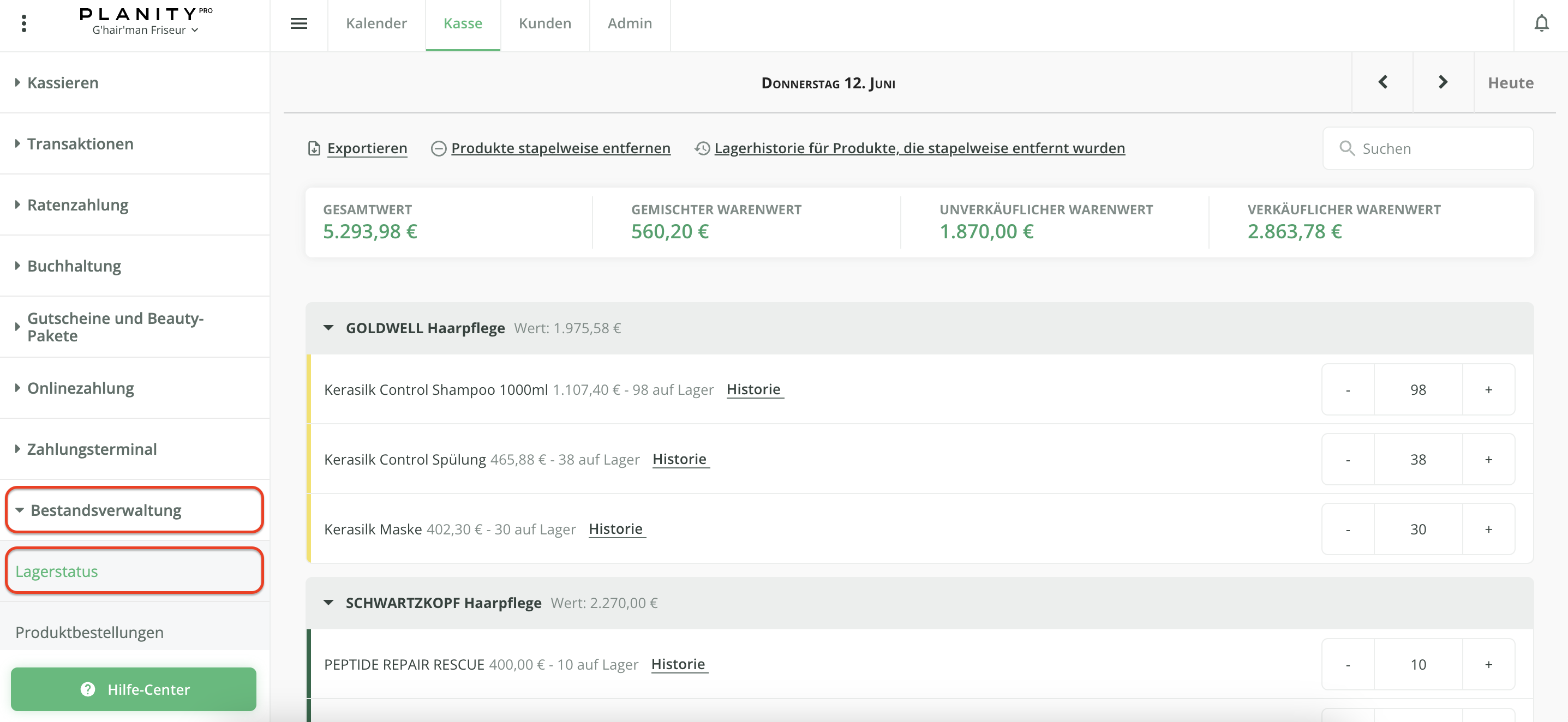Click the hamburger menu icon
The width and height of the screenshot is (1568, 722).
(298, 23)
